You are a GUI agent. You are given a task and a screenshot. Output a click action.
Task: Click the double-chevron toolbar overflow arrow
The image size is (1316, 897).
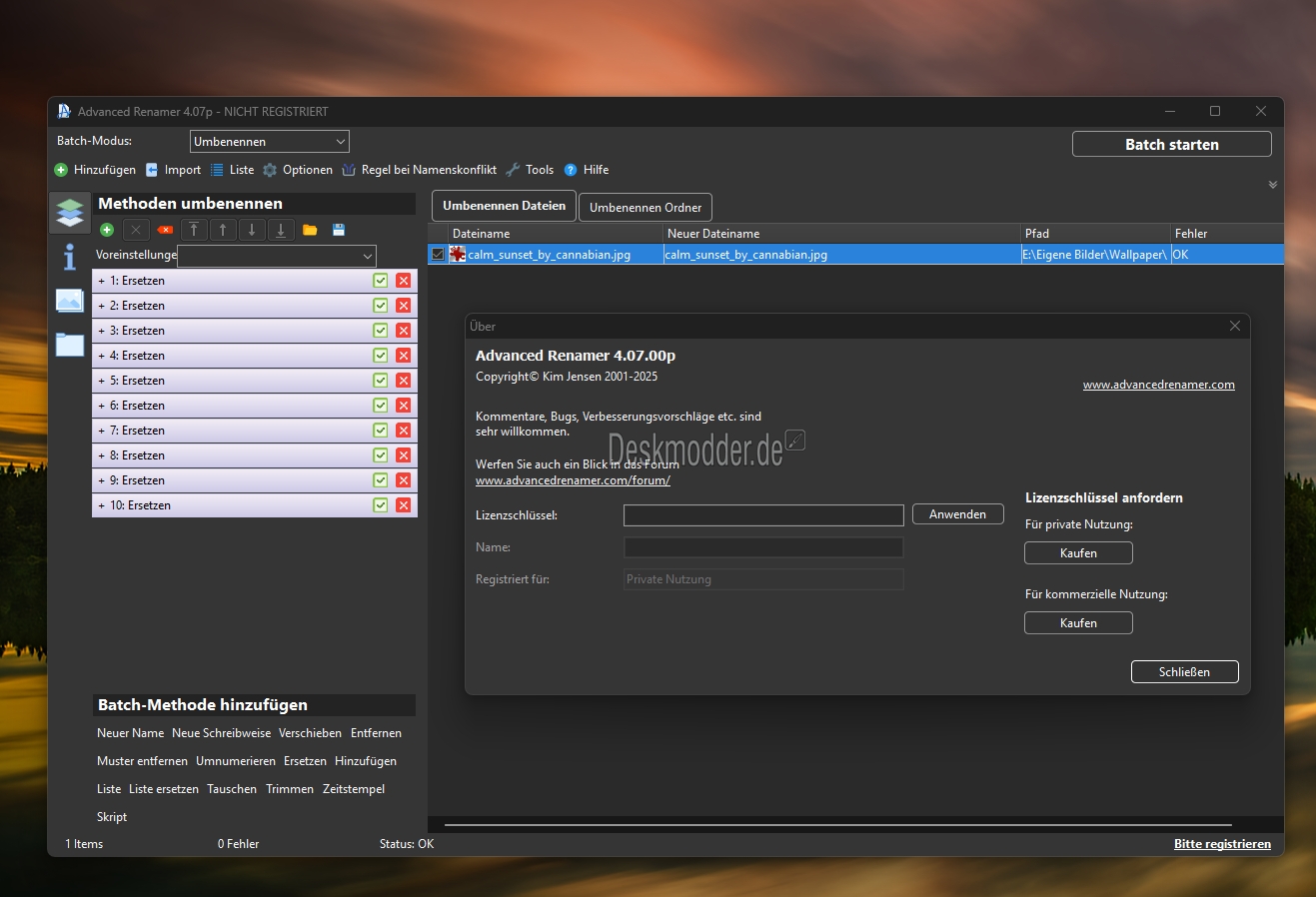click(1273, 185)
